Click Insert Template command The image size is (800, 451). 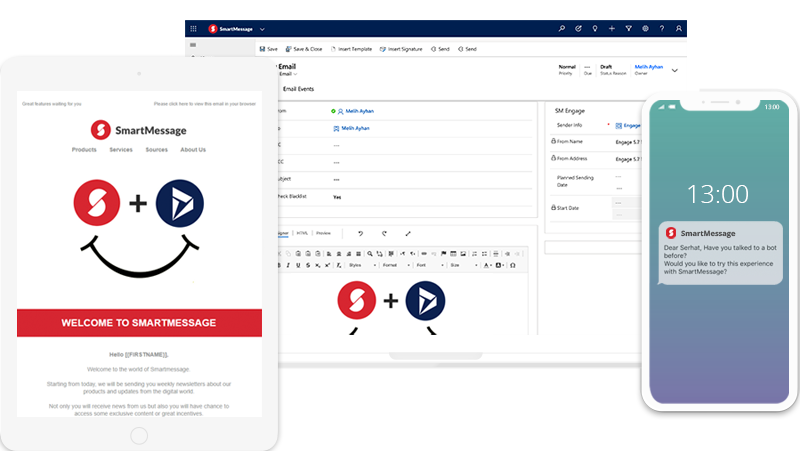(352, 49)
